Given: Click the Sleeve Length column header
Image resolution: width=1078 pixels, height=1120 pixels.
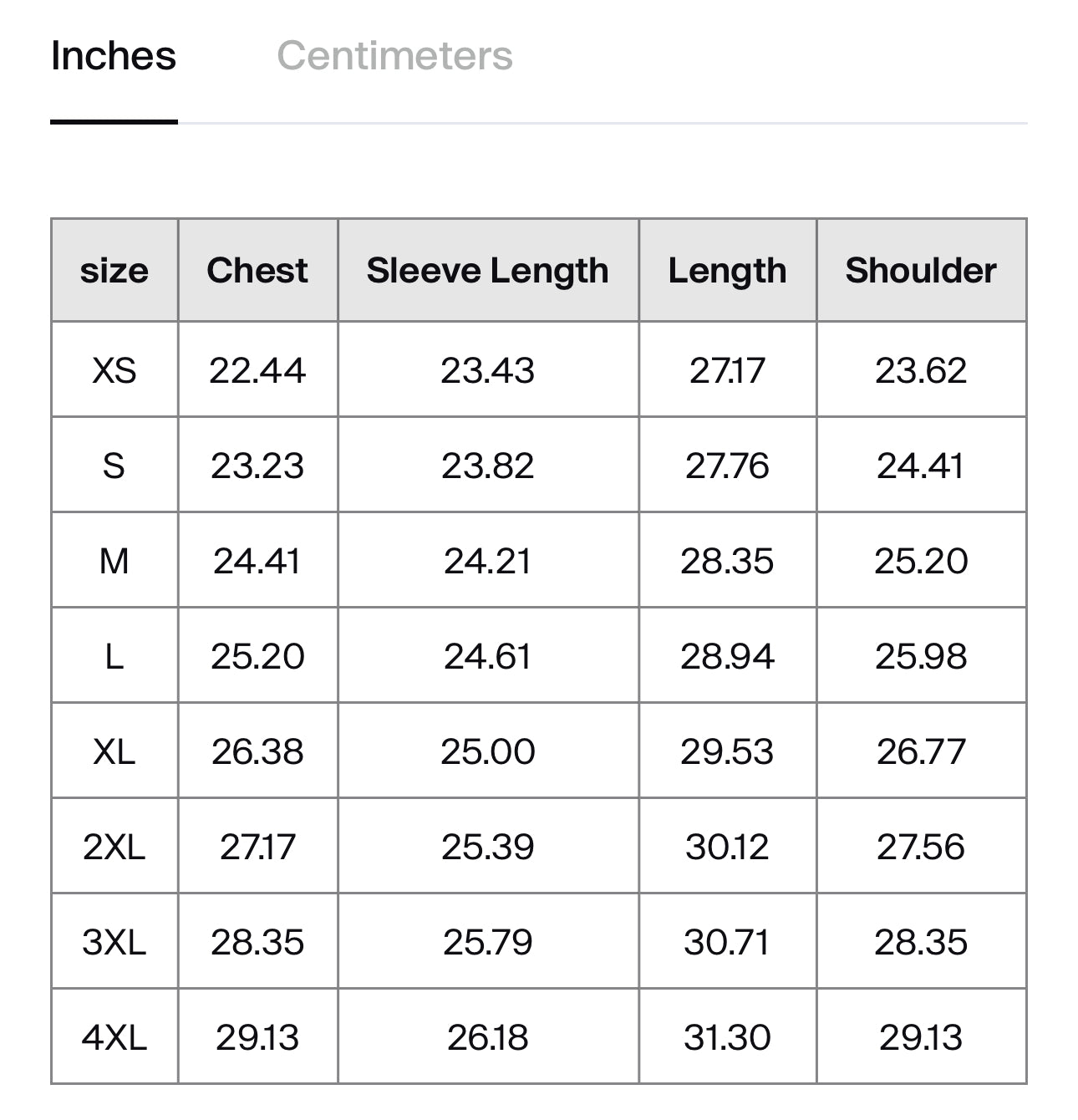Looking at the screenshot, I should [x=488, y=271].
